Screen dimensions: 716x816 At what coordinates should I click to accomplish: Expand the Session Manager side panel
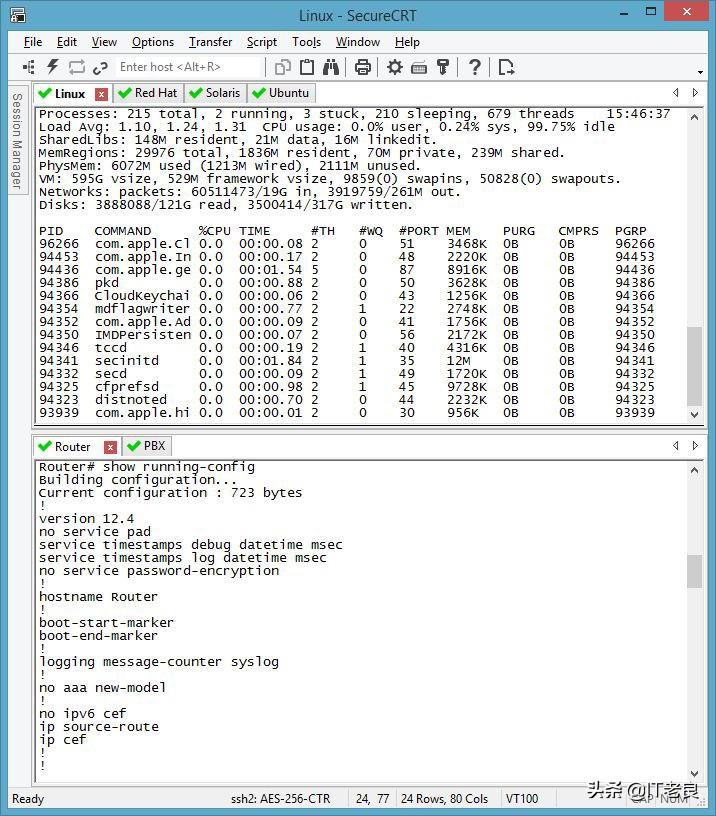click(x=16, y=140)
